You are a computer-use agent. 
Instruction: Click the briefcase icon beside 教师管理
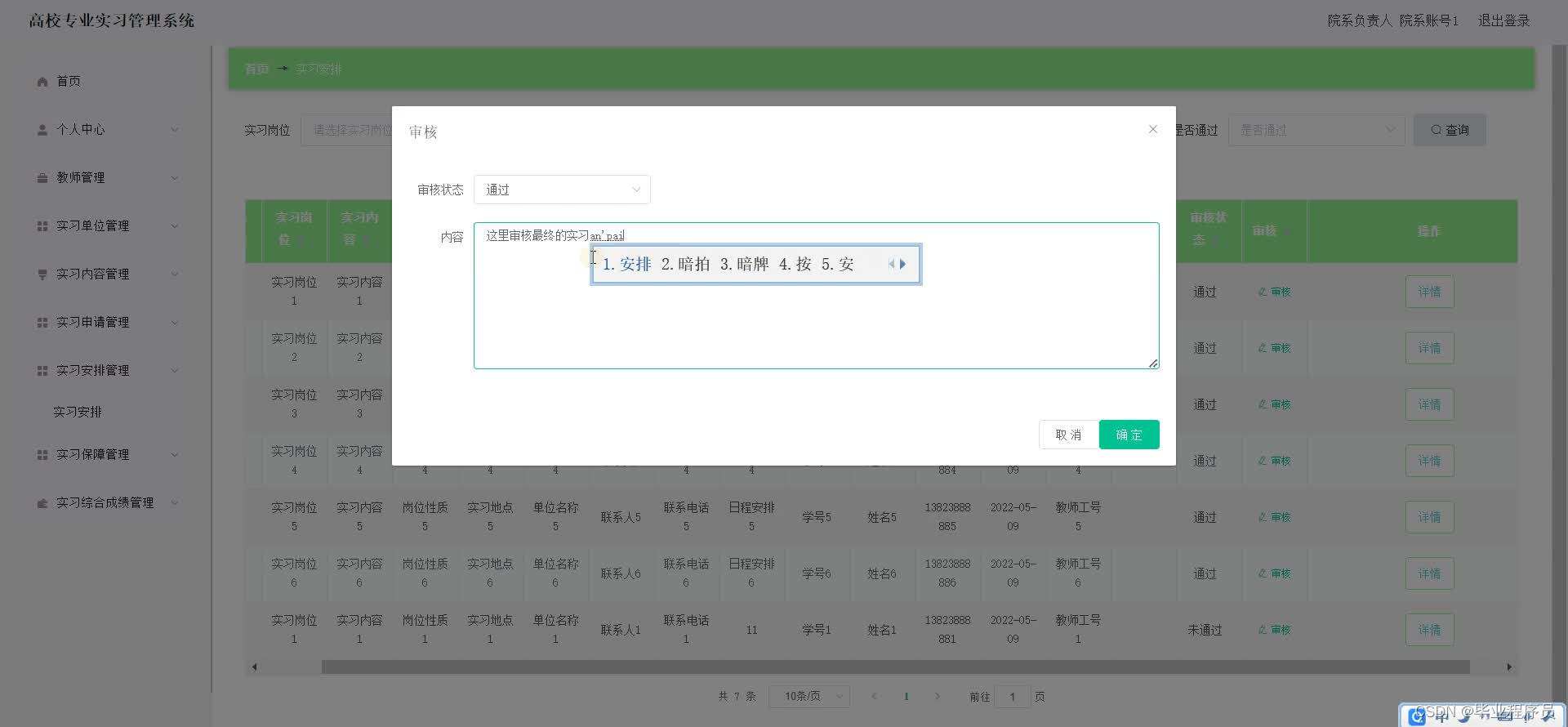[42, 178]
